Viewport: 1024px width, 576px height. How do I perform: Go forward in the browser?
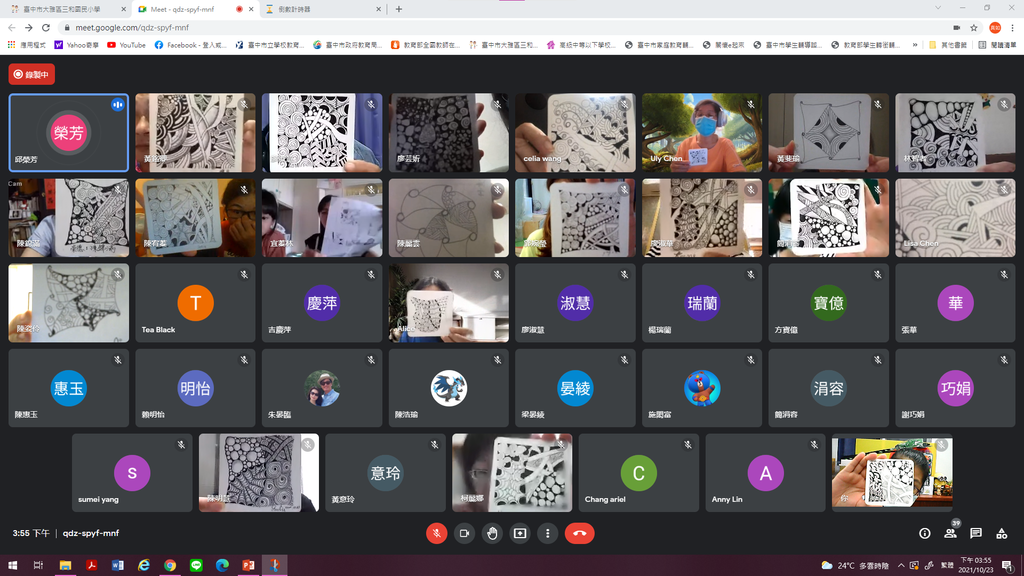[29, 27]
